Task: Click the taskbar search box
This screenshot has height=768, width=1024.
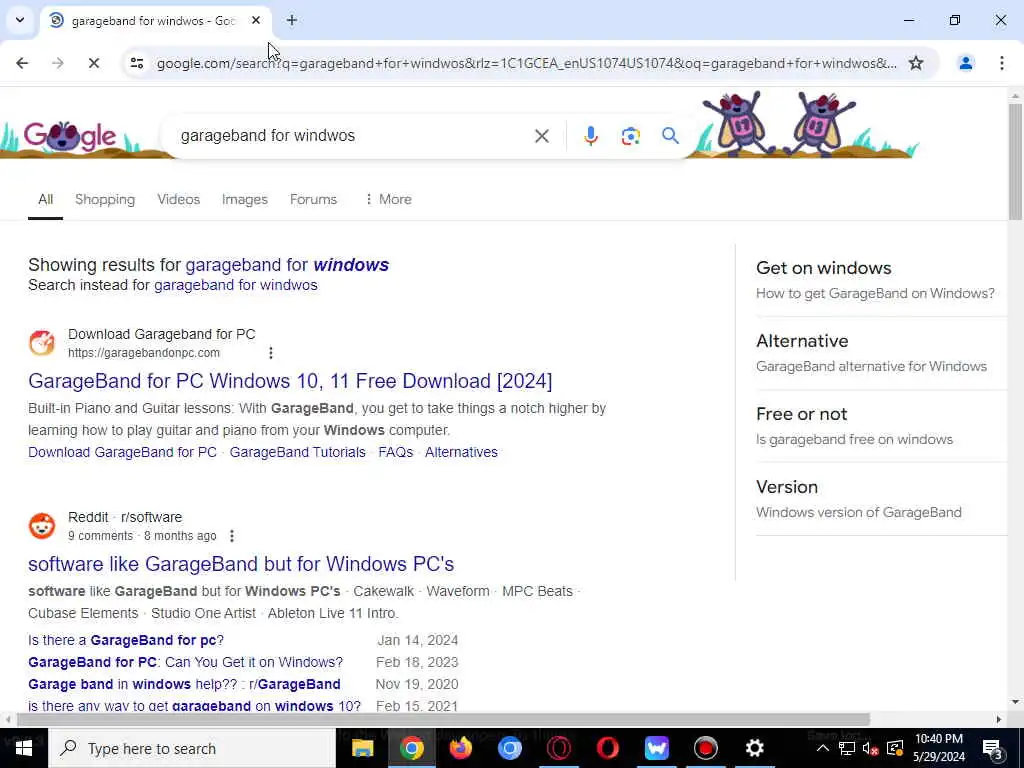Action: point(191,748)
